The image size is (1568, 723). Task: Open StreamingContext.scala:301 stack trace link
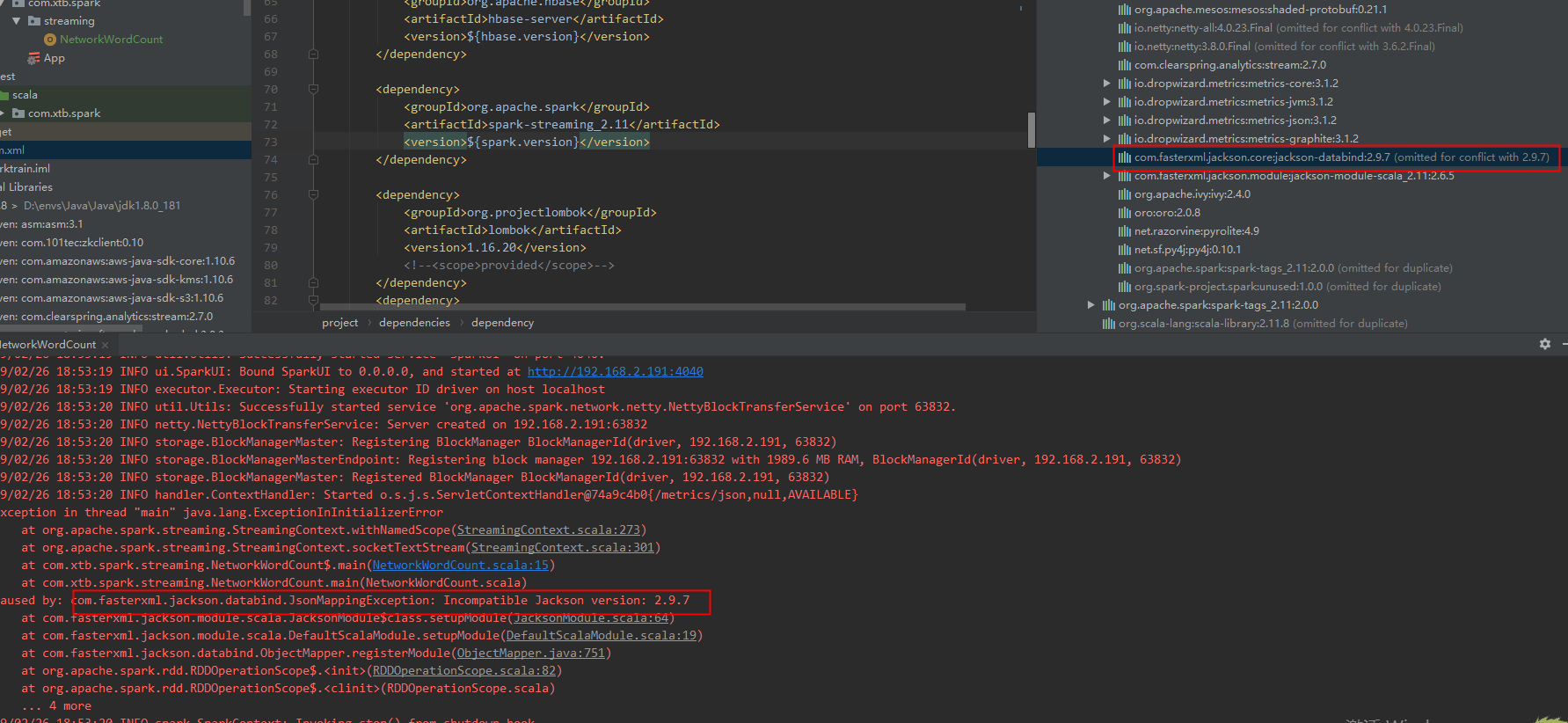pyautogui.click(x=562, y=548)
